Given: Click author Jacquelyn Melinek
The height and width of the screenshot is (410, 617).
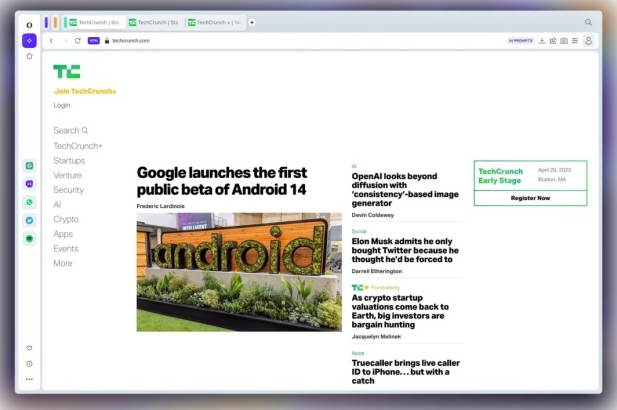Looking at the screenshot, I should (x=377, y=336).
